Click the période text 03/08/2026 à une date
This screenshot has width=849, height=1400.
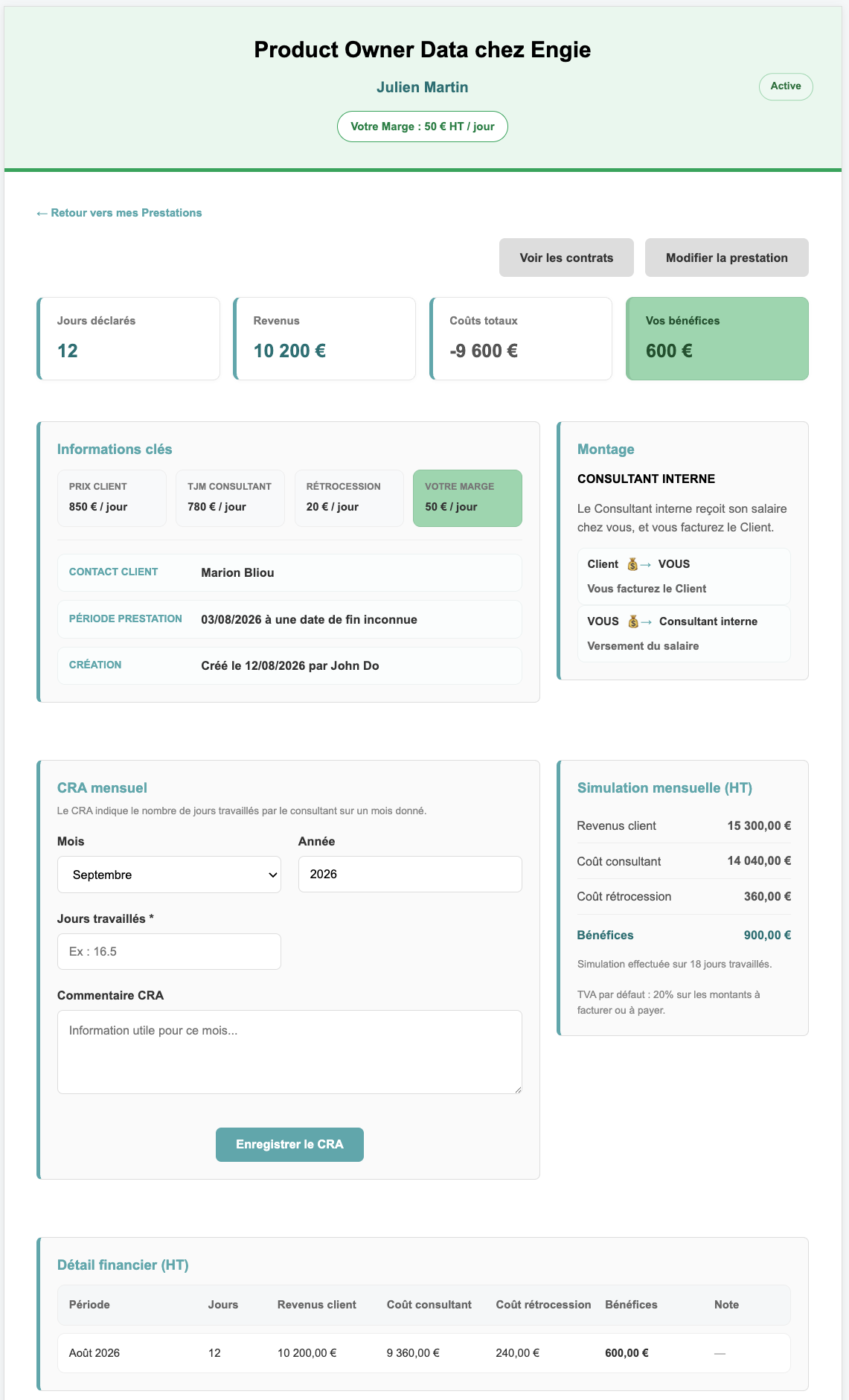click(x=309, y=620)
